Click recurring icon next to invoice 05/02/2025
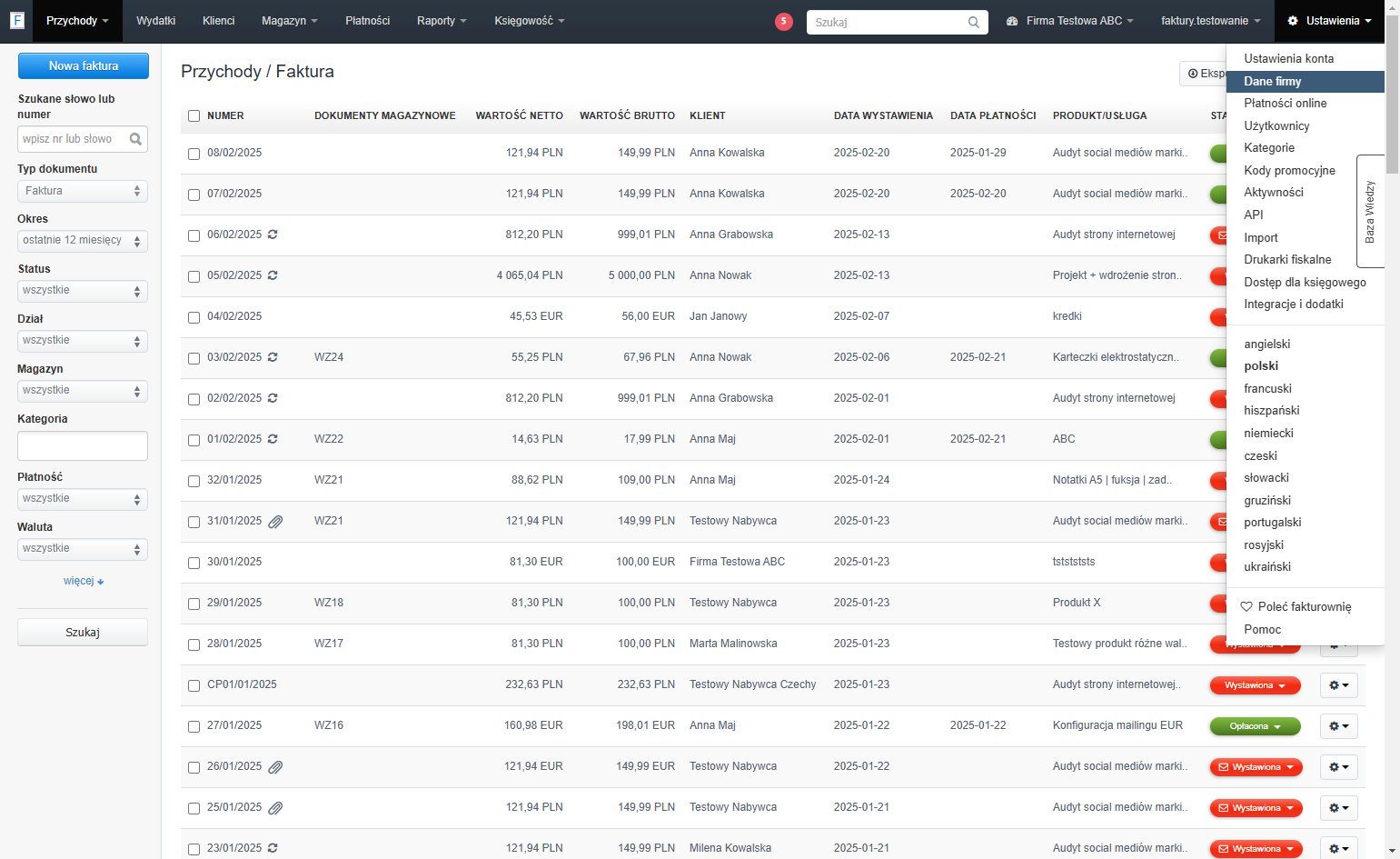 (273, 275)
